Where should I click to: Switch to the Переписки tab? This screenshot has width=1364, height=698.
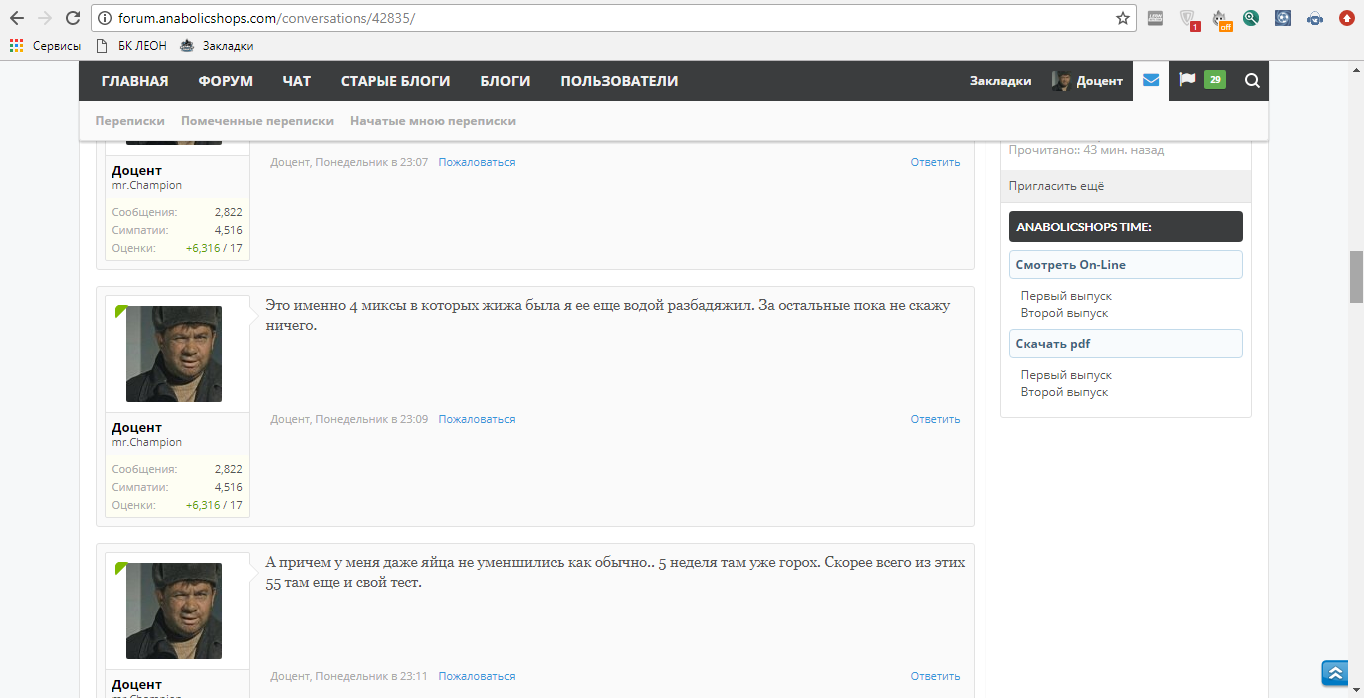(130, 121)
